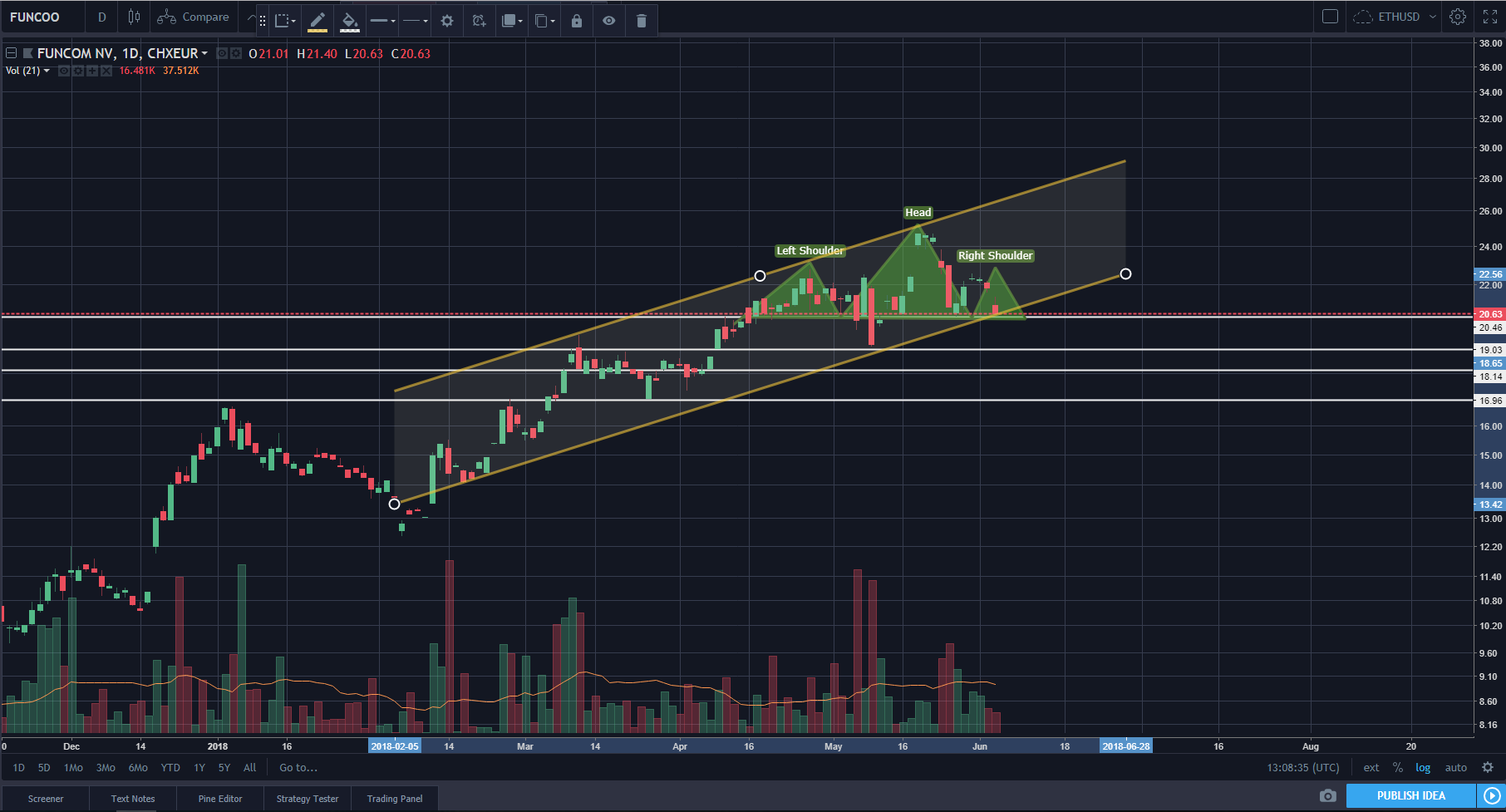Select the 3Mo time range
Viewport: 1506px width, 812px height.
106,768
